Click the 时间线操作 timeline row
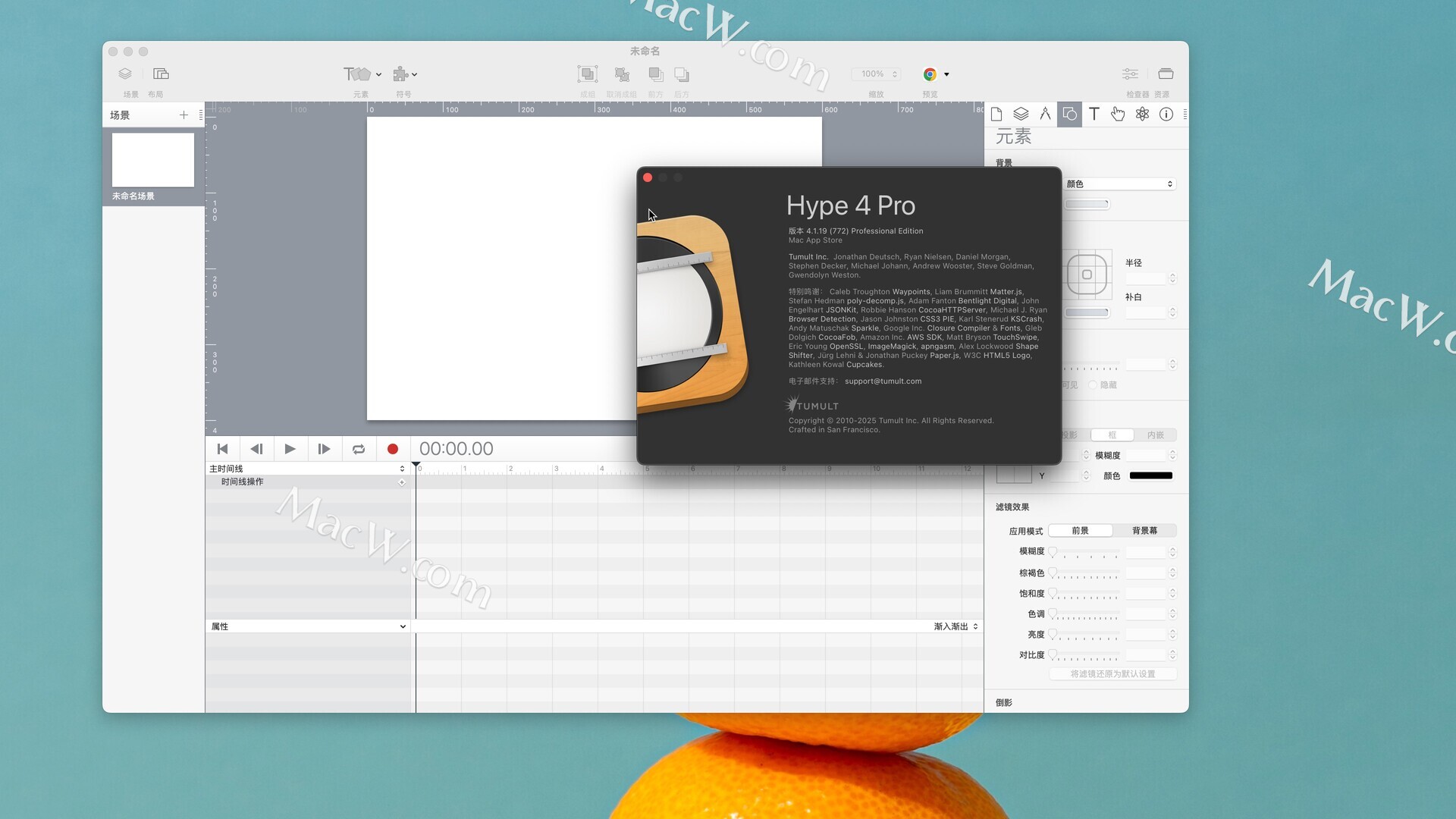Screen dimensions: 1456x819 [308, 482]
